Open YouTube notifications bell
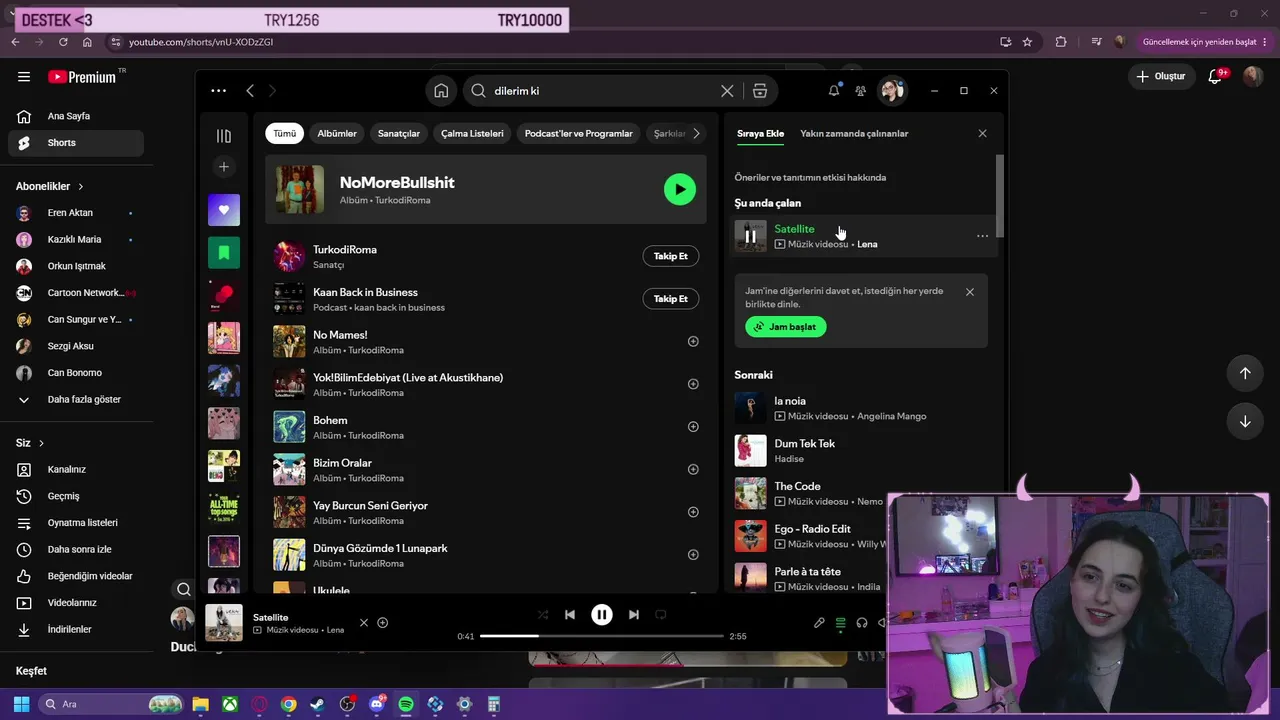This screenshot has width=1280, height=720. pos(1216,76)
